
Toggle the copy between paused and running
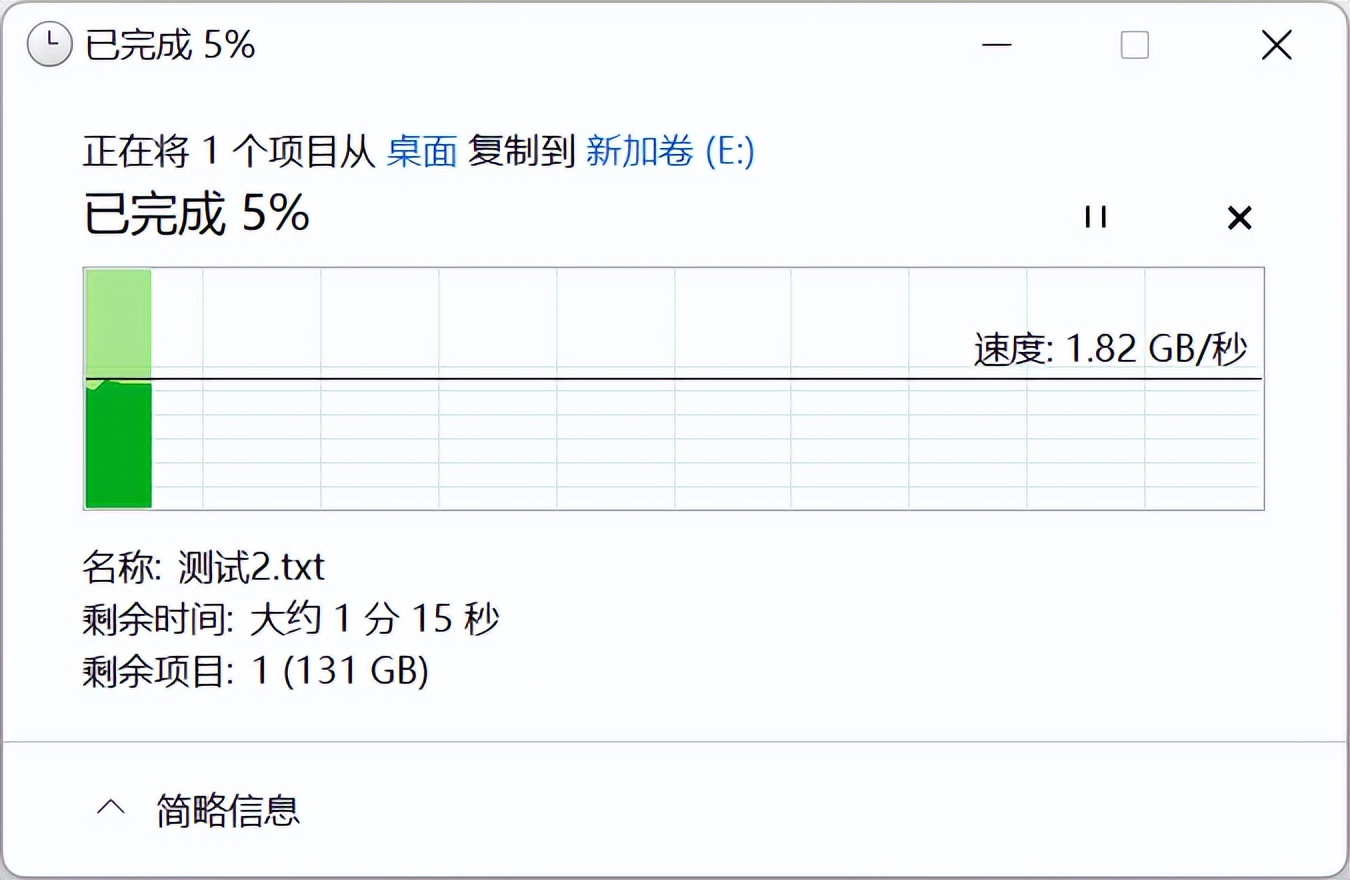pyautogui.click(x=1095, y=217)
